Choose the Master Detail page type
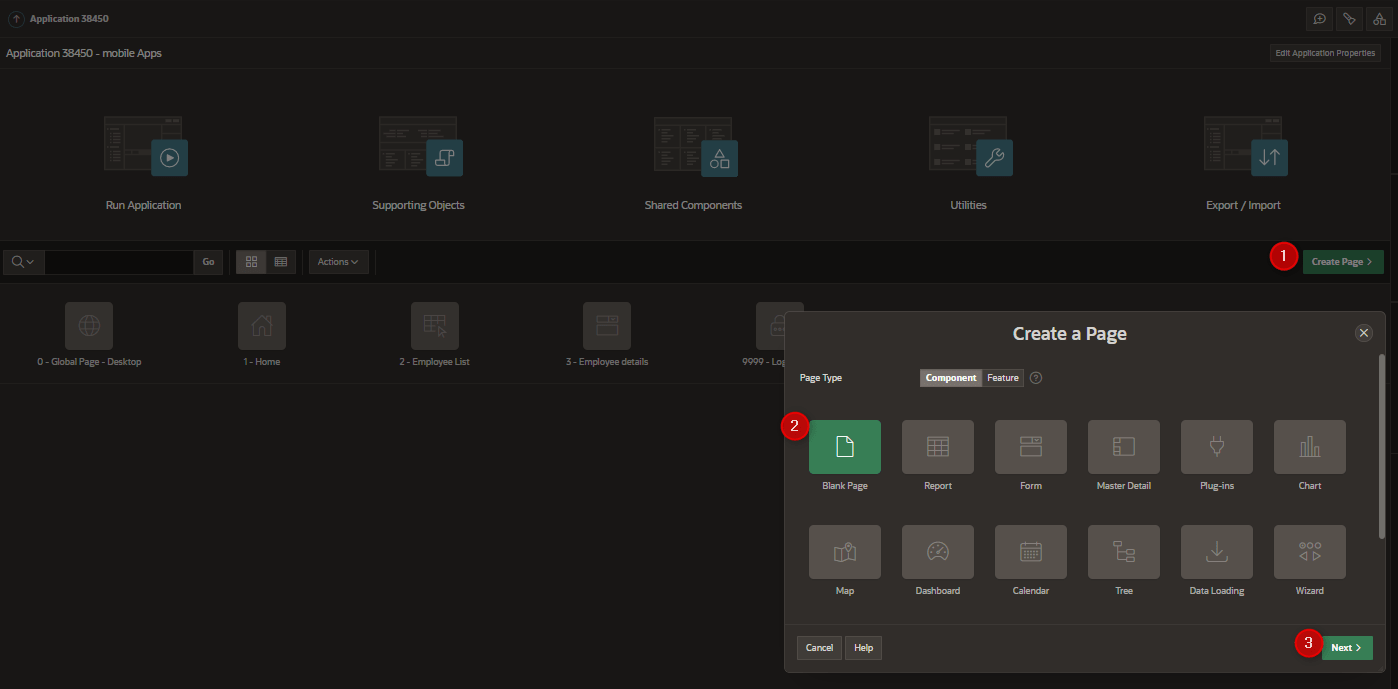The height and width of the screenshot is (689, 1398). (1123, 447)
